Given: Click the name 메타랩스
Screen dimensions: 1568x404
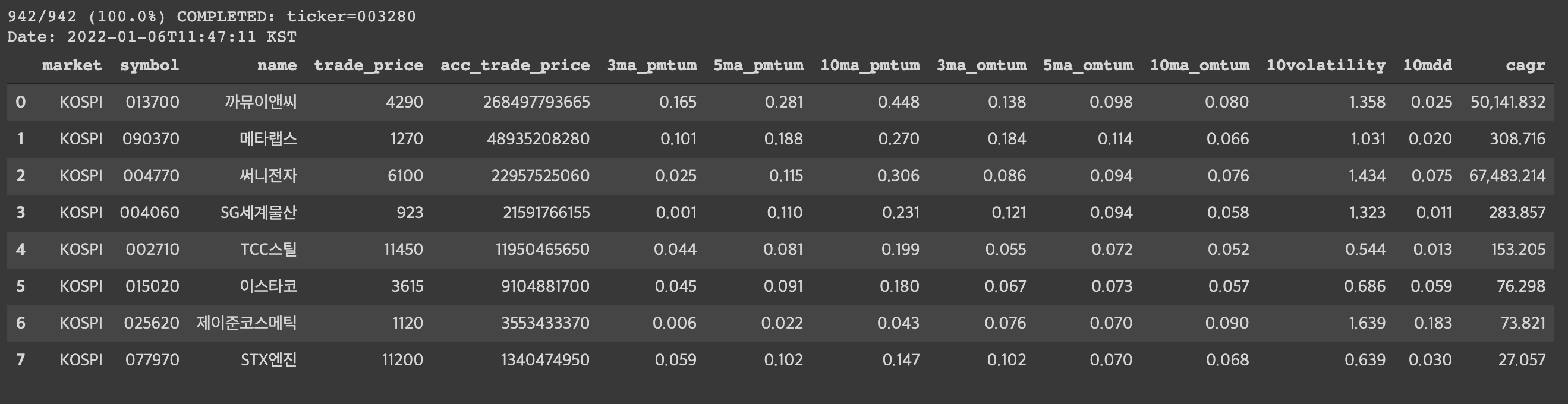Looking at the screenshot, I should click(x=268, y=138).
